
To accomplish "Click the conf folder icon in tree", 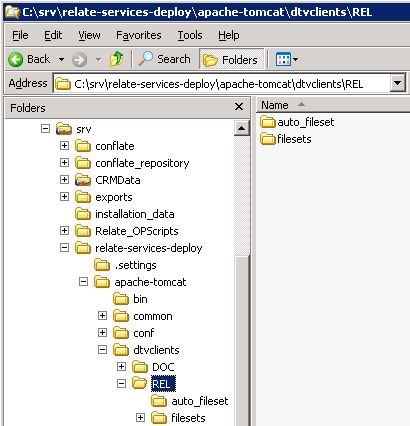I will (121, 333).
